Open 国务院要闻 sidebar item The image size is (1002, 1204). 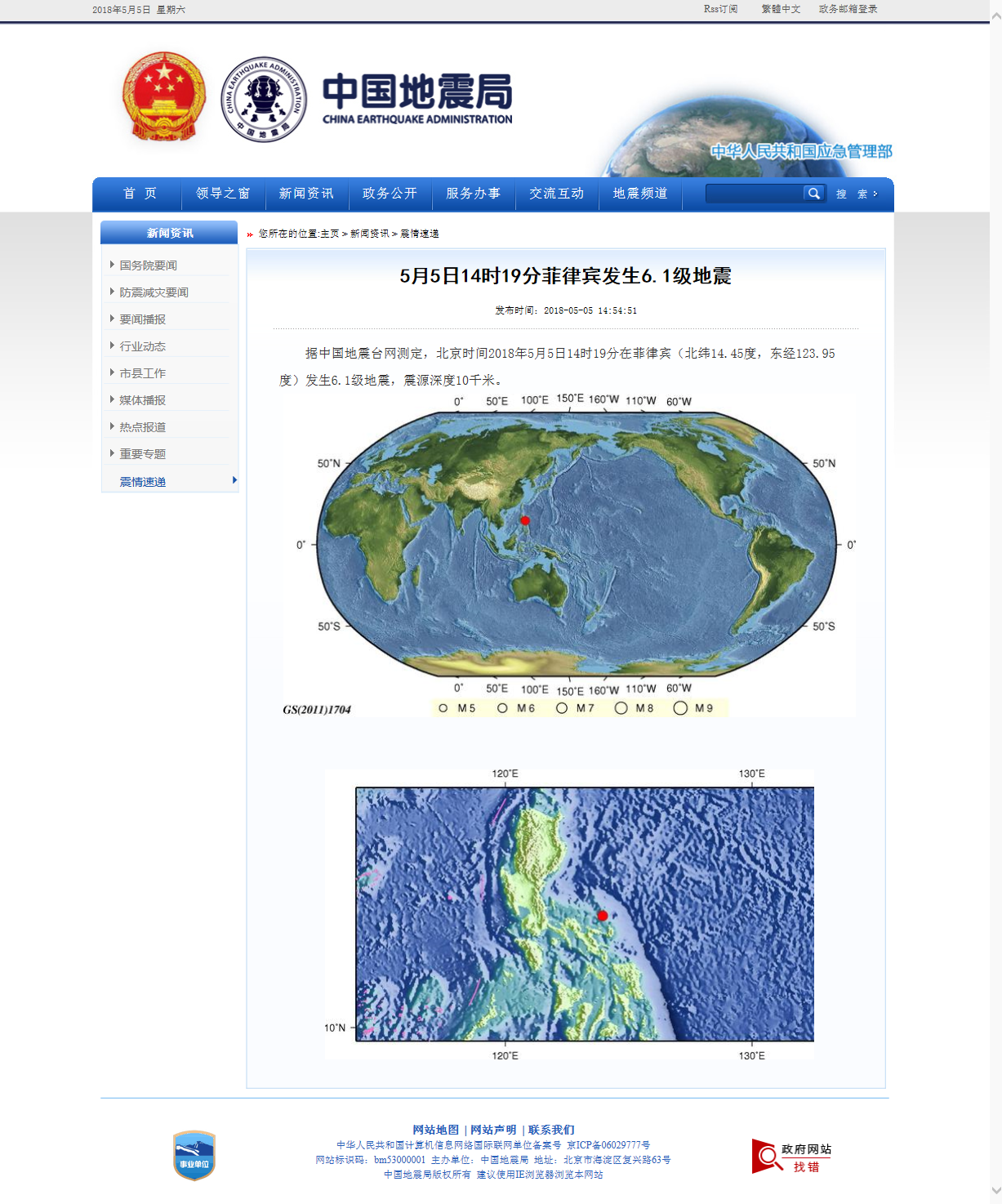point(148,265)
